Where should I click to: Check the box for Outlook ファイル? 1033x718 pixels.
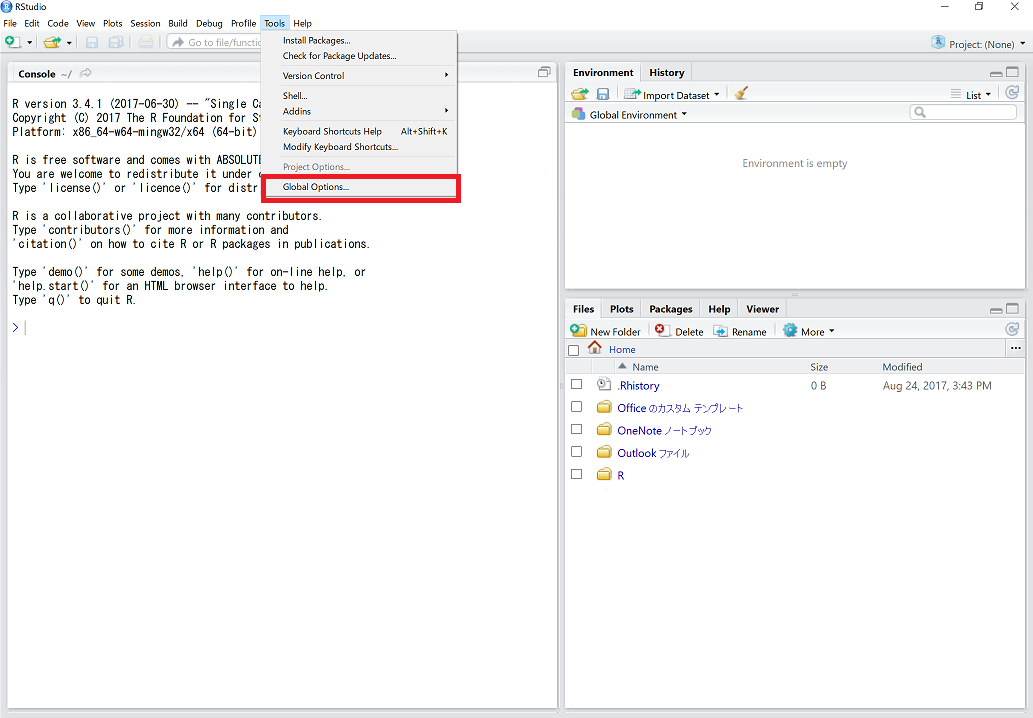(576, 451)
